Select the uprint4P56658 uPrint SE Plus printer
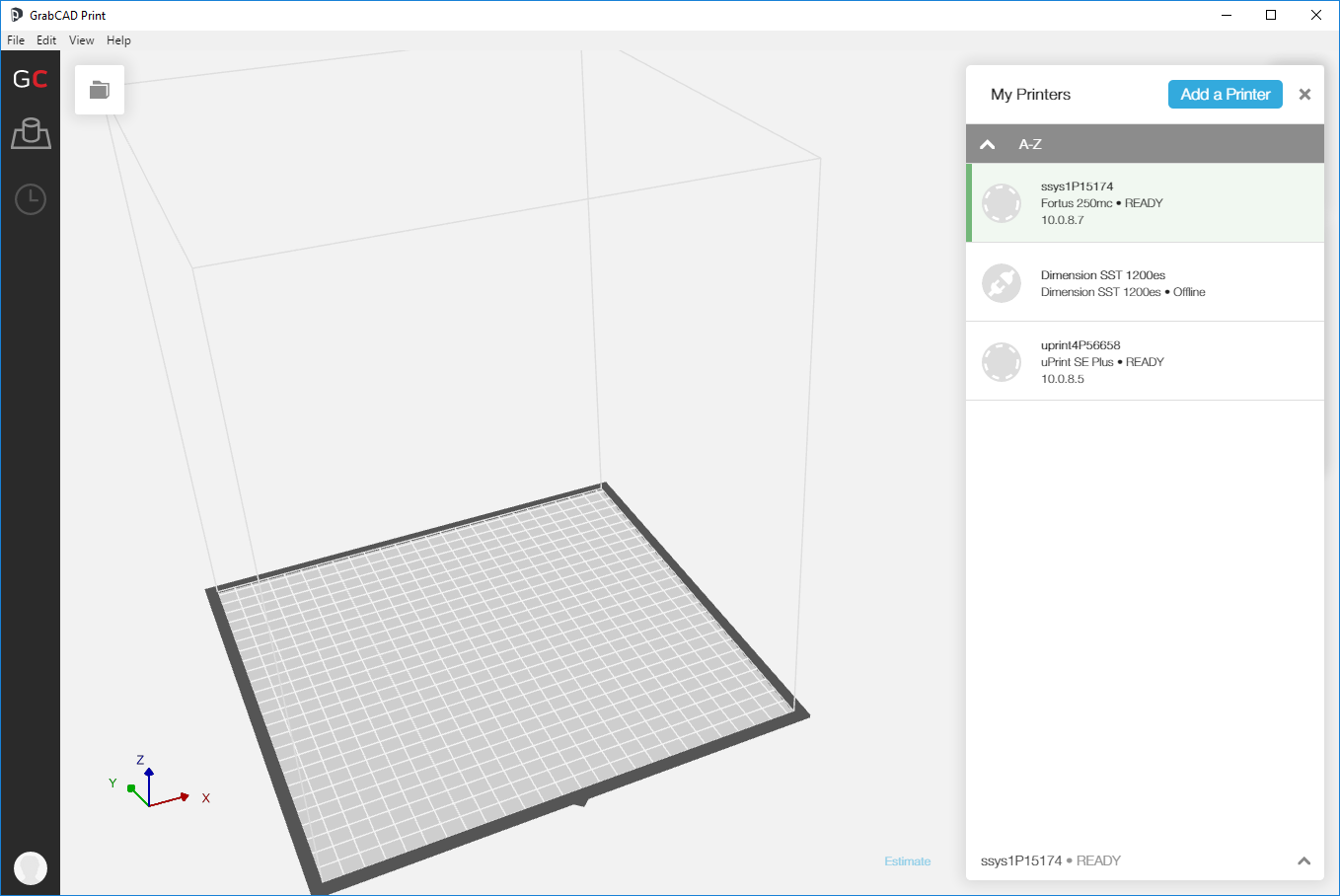The width and height of the screenshot is (1340, 896). tap(1145, 361)
